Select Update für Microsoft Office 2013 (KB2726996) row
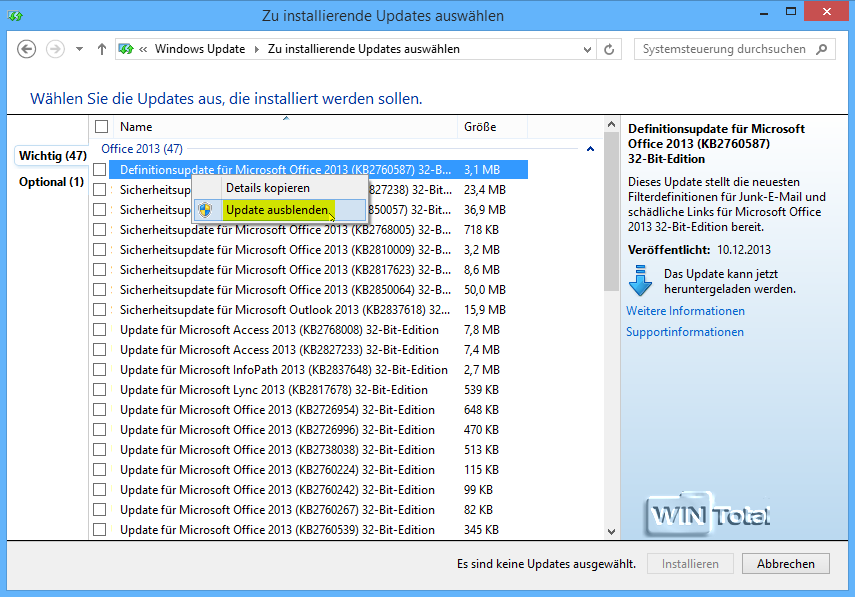Image resolution: width=855 pixels, height=597 pixels. [318, 430]
